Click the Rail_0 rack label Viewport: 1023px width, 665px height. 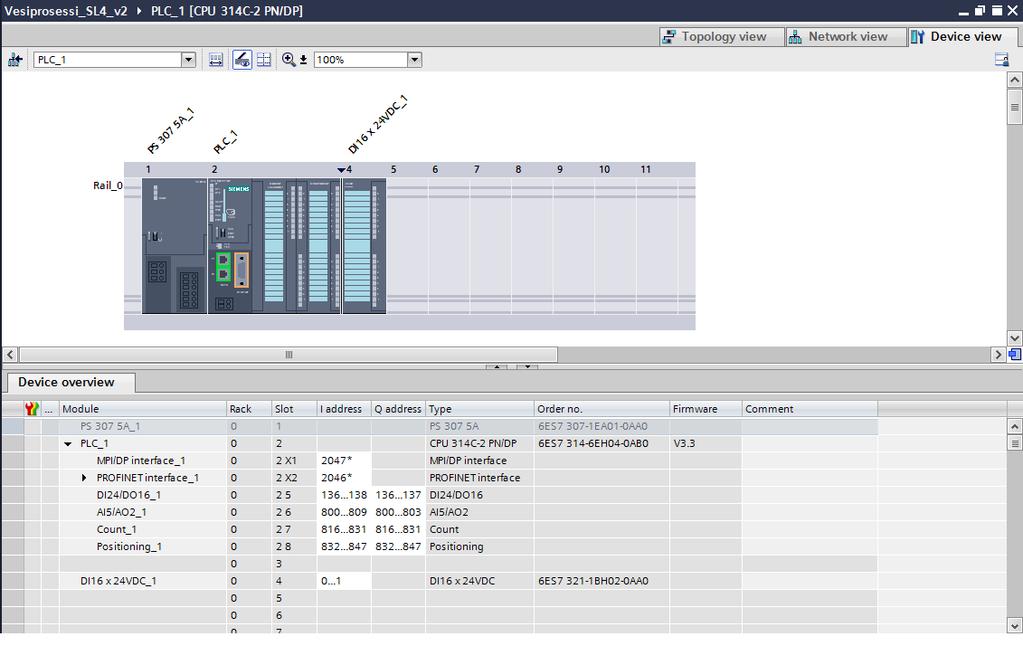108,185
